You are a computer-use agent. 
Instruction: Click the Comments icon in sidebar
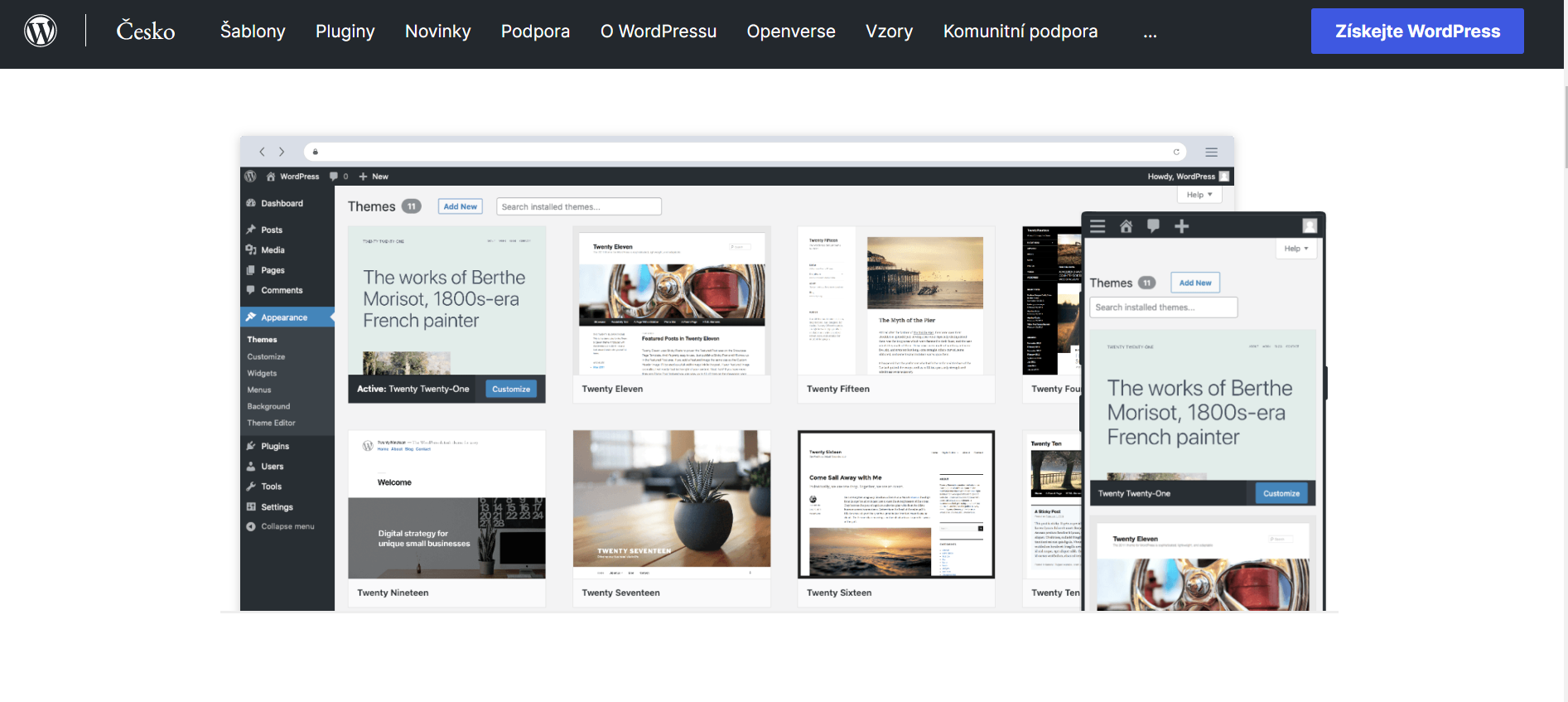(x=251, y=290)
